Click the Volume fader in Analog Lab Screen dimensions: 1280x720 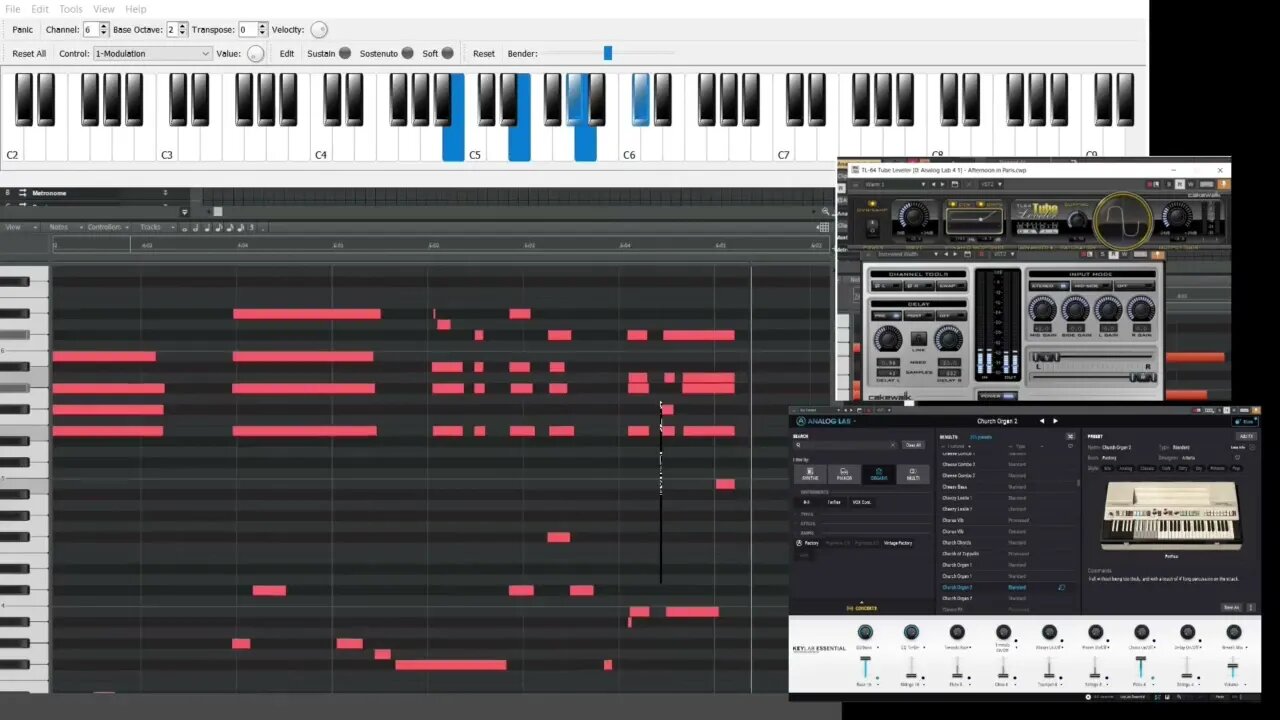[1233, 667]
